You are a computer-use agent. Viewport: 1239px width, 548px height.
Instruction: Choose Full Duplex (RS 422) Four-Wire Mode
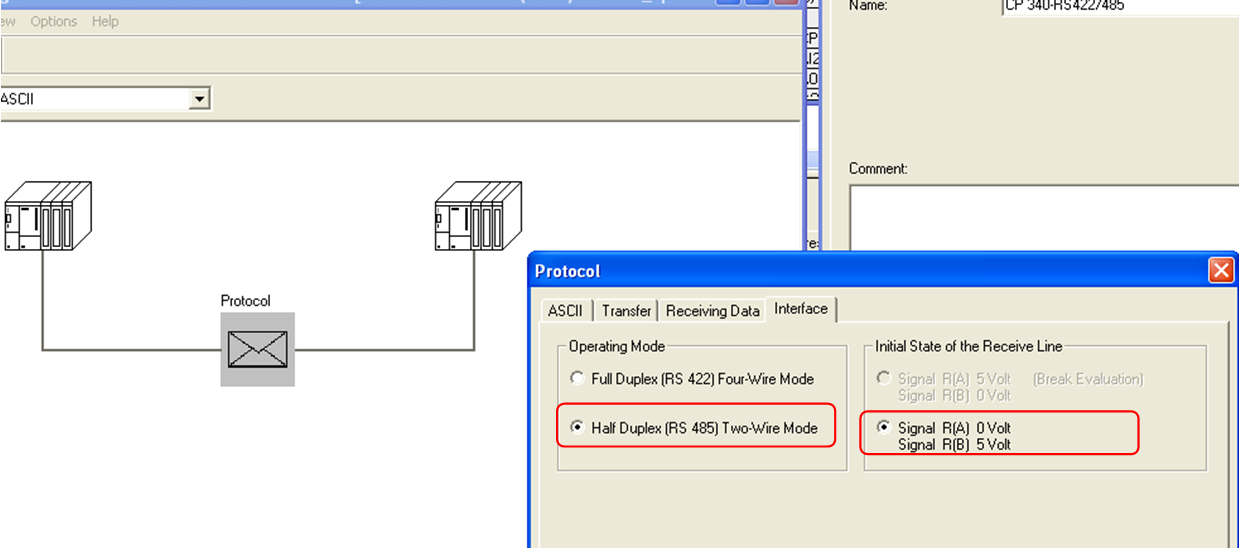(577, 379)
